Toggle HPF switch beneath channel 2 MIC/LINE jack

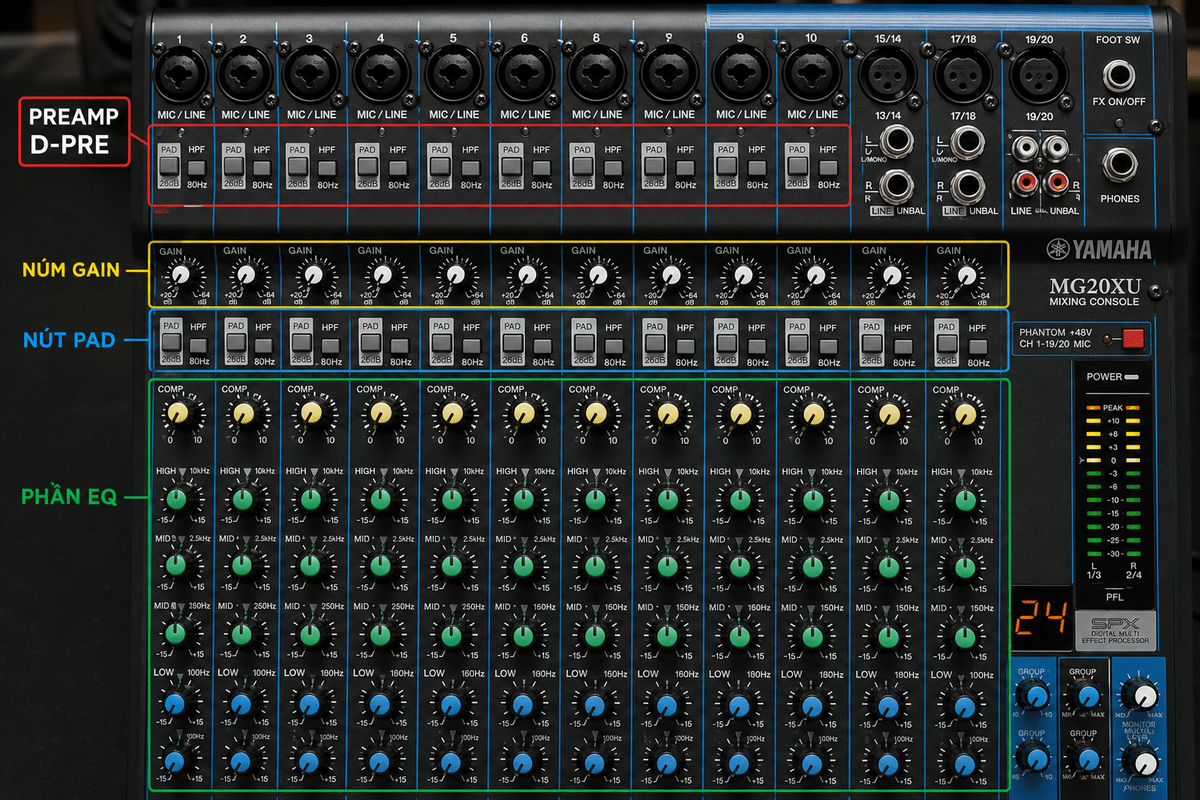click(262, 167)
